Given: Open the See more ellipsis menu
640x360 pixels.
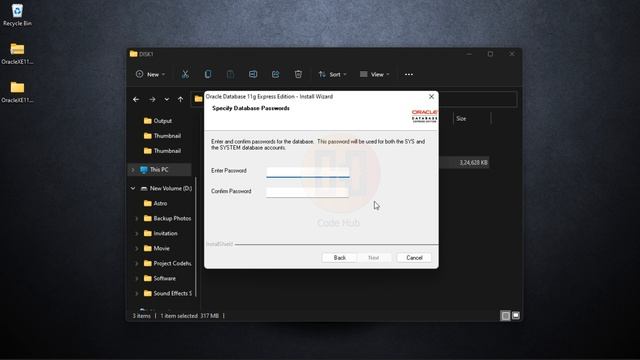Looking at the screenshot, I should point(409,74).
